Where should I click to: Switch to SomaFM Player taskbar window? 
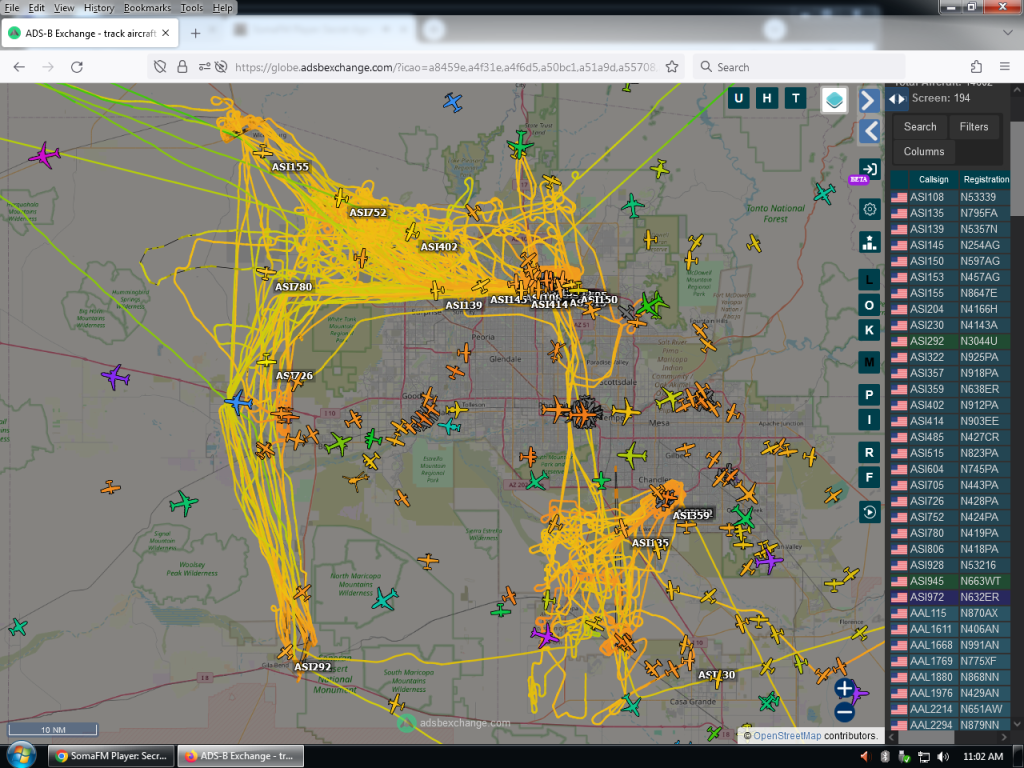click(111, 756)
